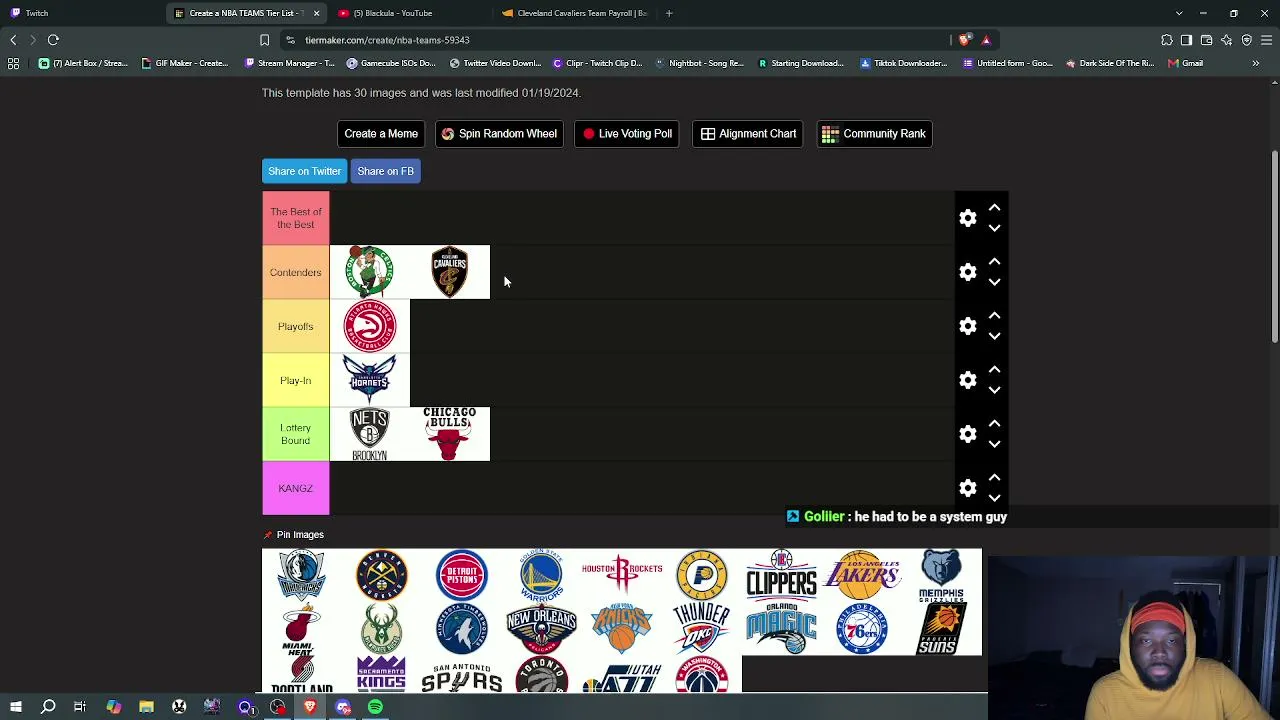Move Playoffs tier down with arrow
Image resolution: width=1280 pixels, height=720 pixels.
click(994, 336)
